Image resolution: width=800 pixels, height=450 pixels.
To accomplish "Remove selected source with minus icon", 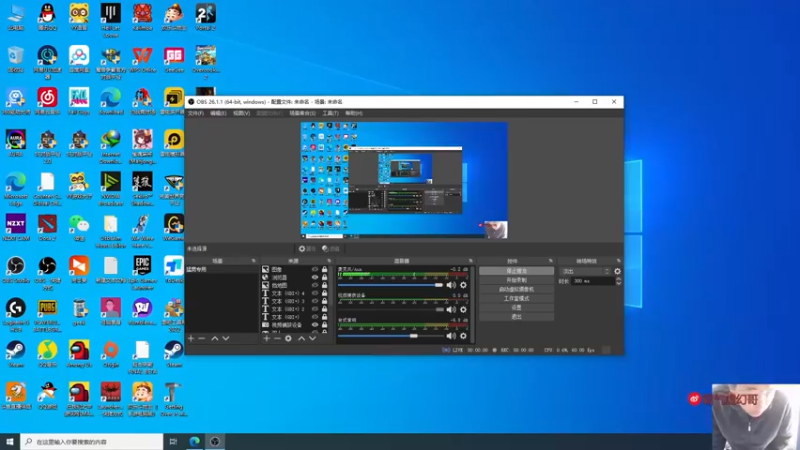I will click(277, 338).
